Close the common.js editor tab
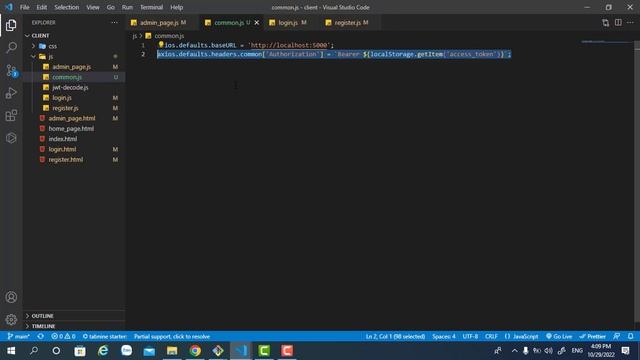This screenshot has height=360, width=640. (257, 22)
